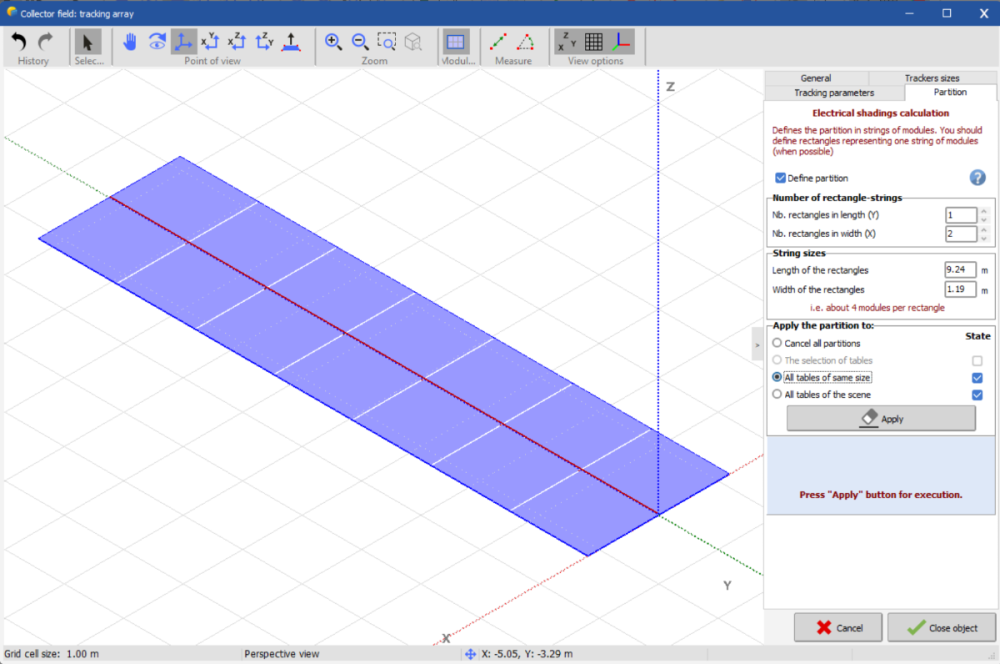
Task: Increase Nb. rectangles in length stepper
Action: coord(984,211)
